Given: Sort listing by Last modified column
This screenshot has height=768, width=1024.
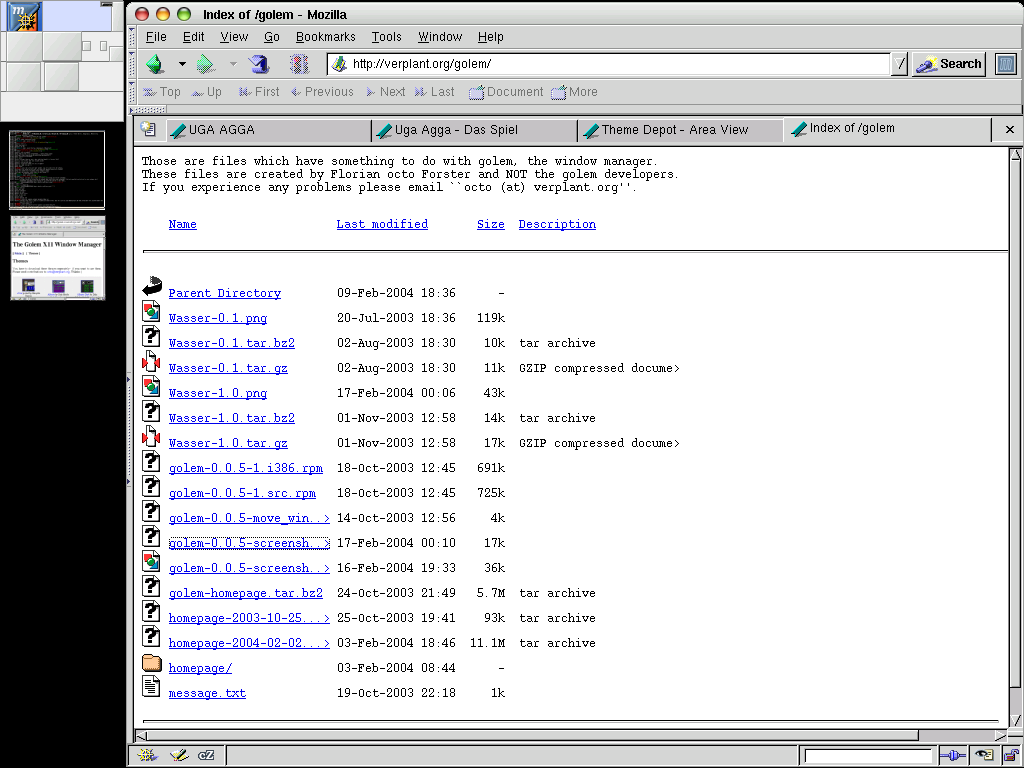Looking at the screenshot, I should click(382, 224).
